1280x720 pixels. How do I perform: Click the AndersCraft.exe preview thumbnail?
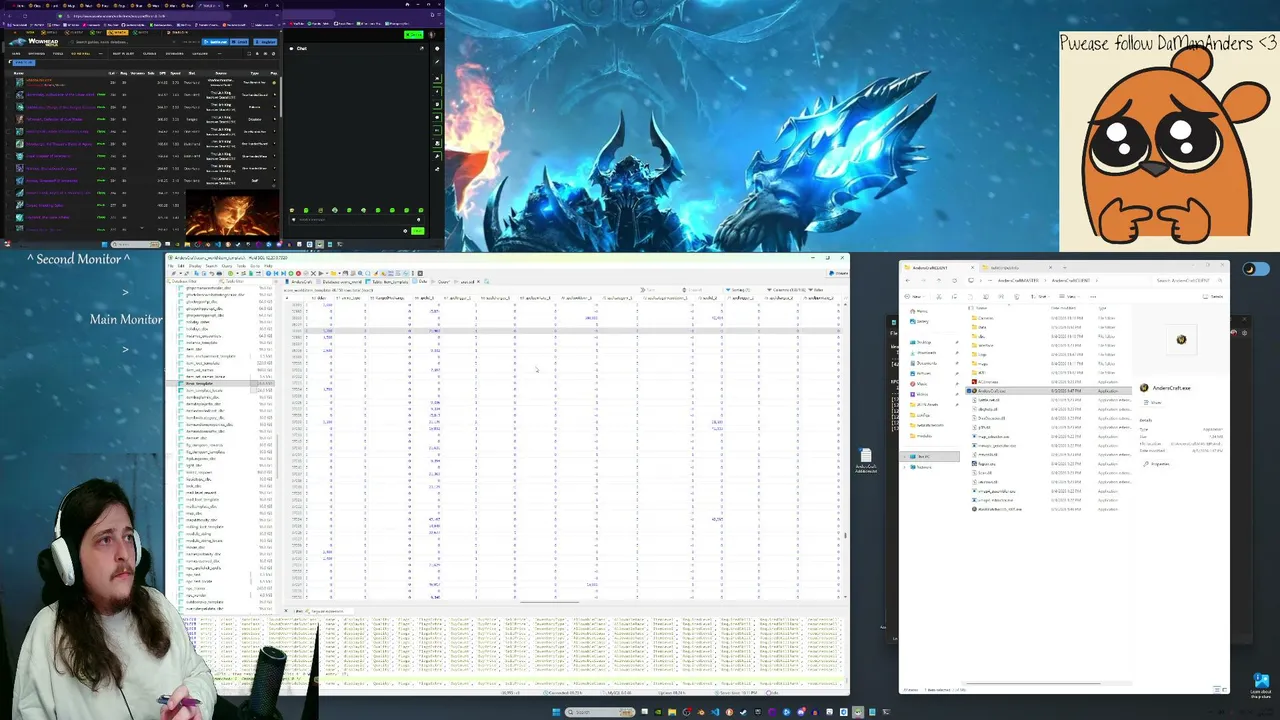[x=1181, y=340]
